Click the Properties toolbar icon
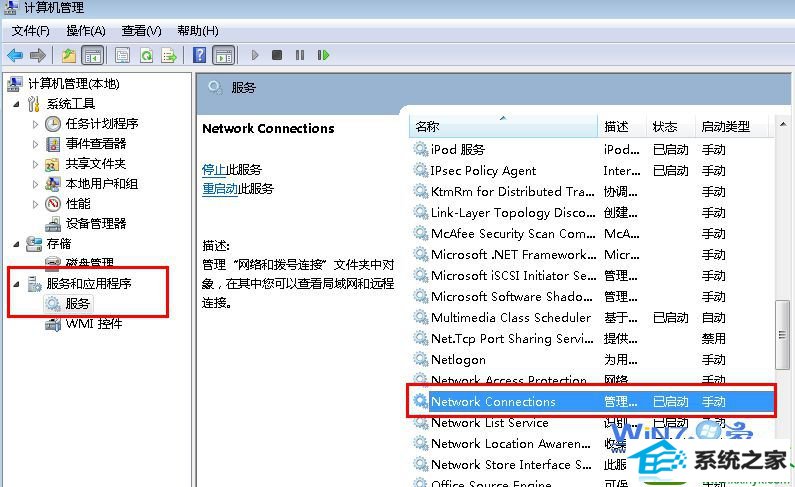 tap(122, 55)
